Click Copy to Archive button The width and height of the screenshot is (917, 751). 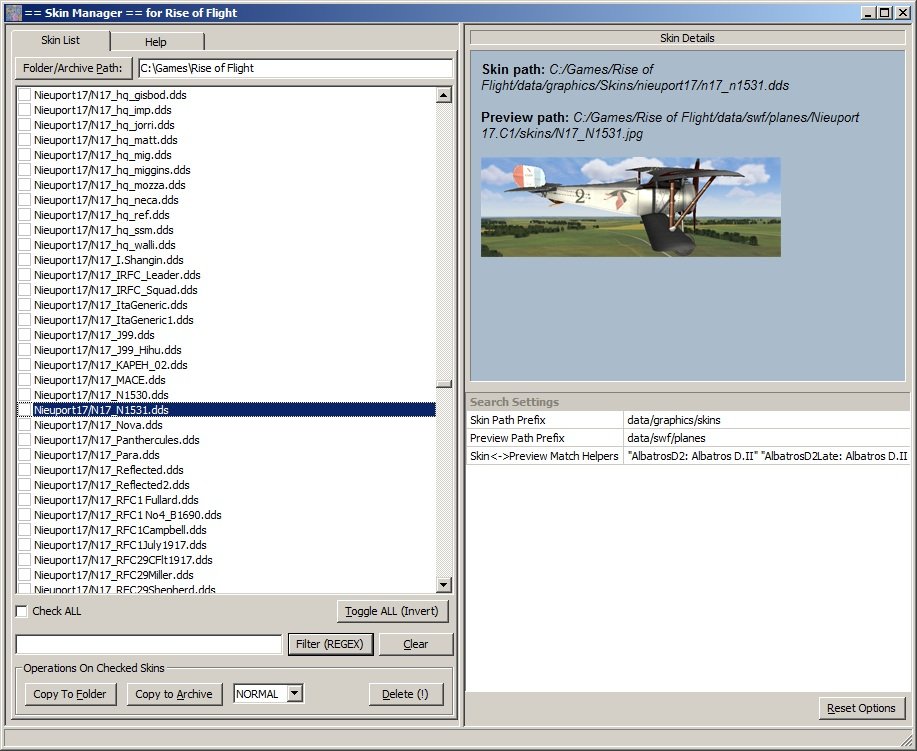[x=174, y=694]
